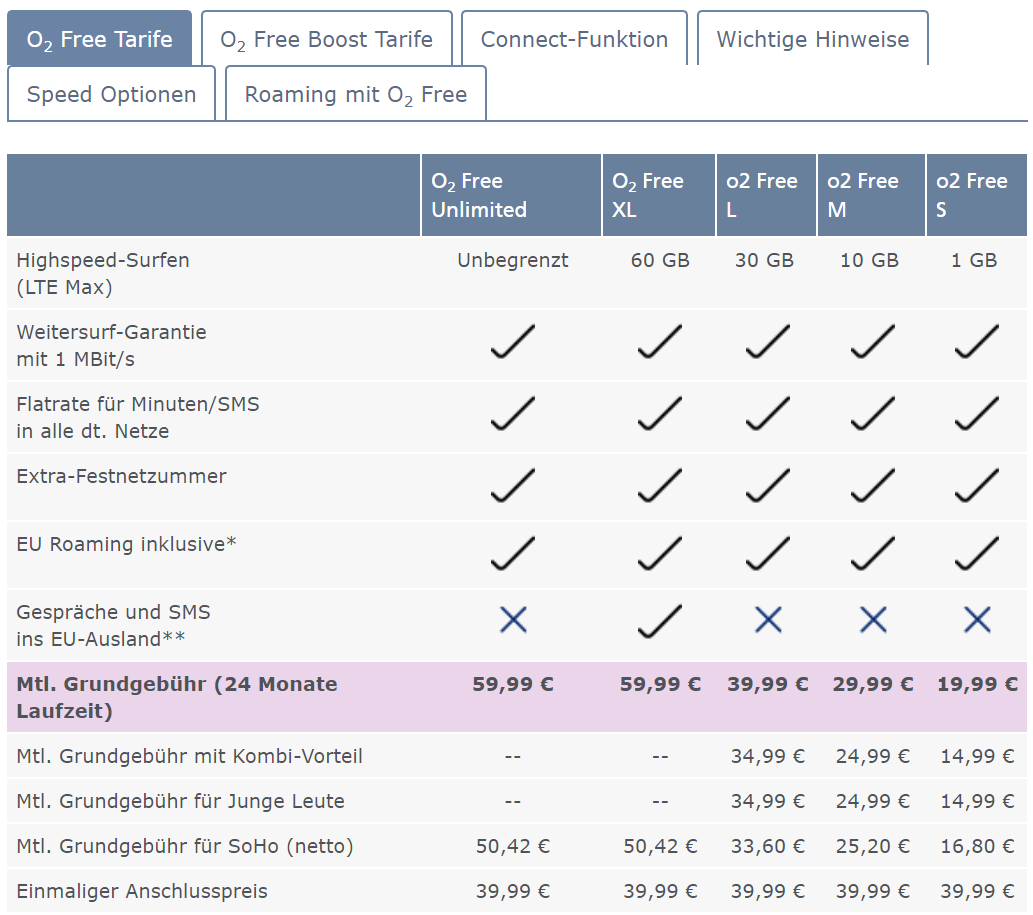Select the bold "59,99 €" price under O2 Free Unlimited
1033x915 pixels.
click(513, 684)
